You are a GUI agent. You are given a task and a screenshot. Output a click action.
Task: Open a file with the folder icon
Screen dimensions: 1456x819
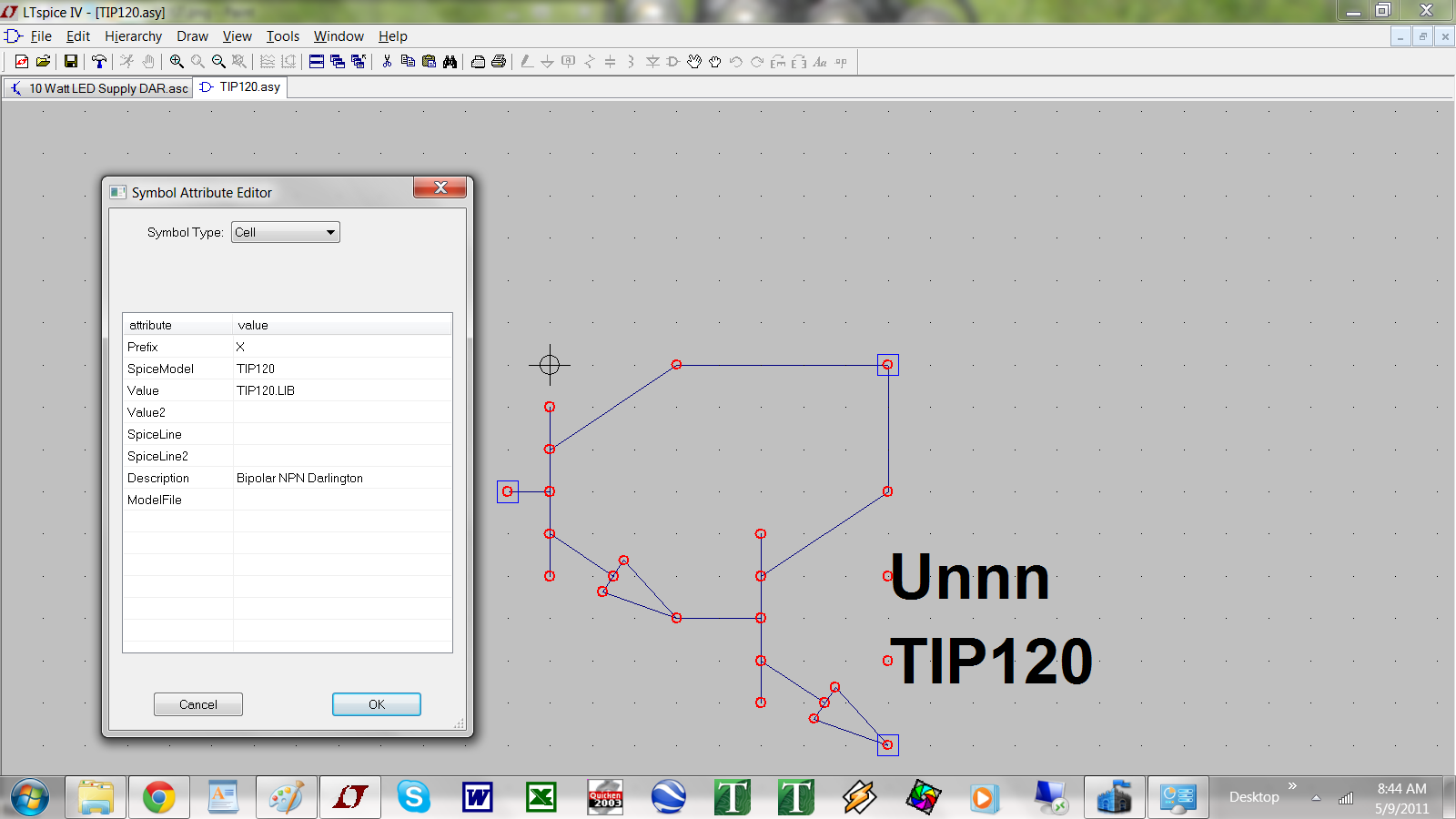tap(43, 61)
